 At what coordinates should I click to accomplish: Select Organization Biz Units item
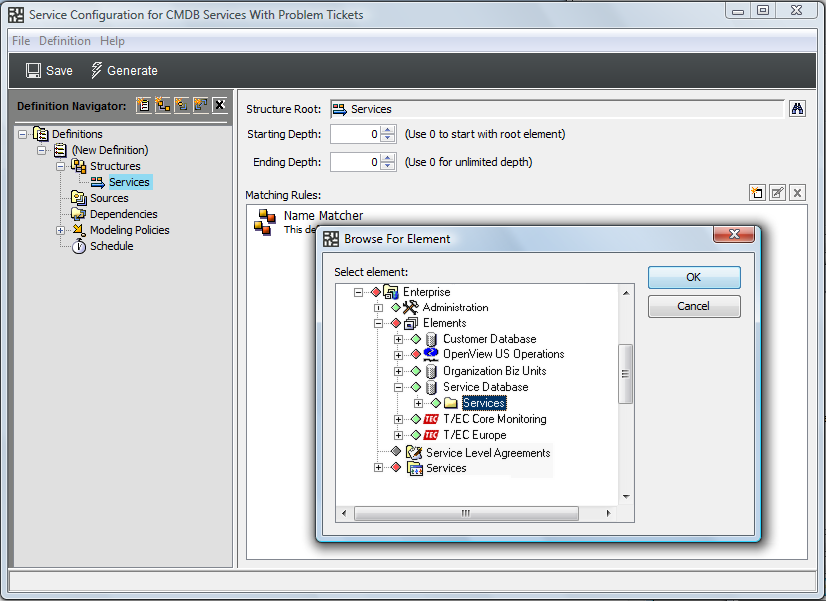(494, 371)
